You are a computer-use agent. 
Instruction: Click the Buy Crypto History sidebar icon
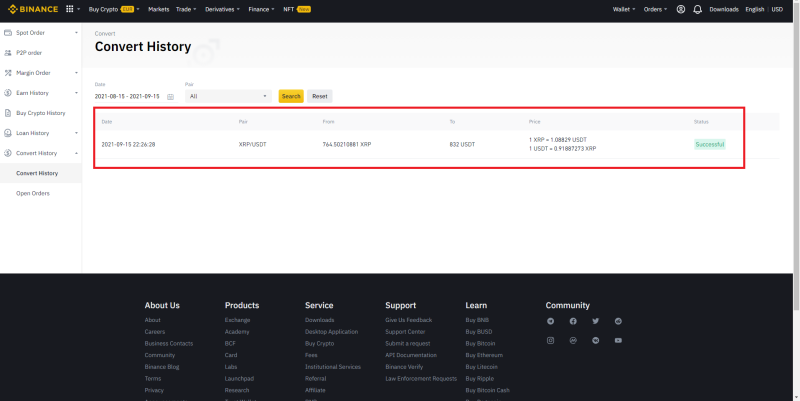8,113
